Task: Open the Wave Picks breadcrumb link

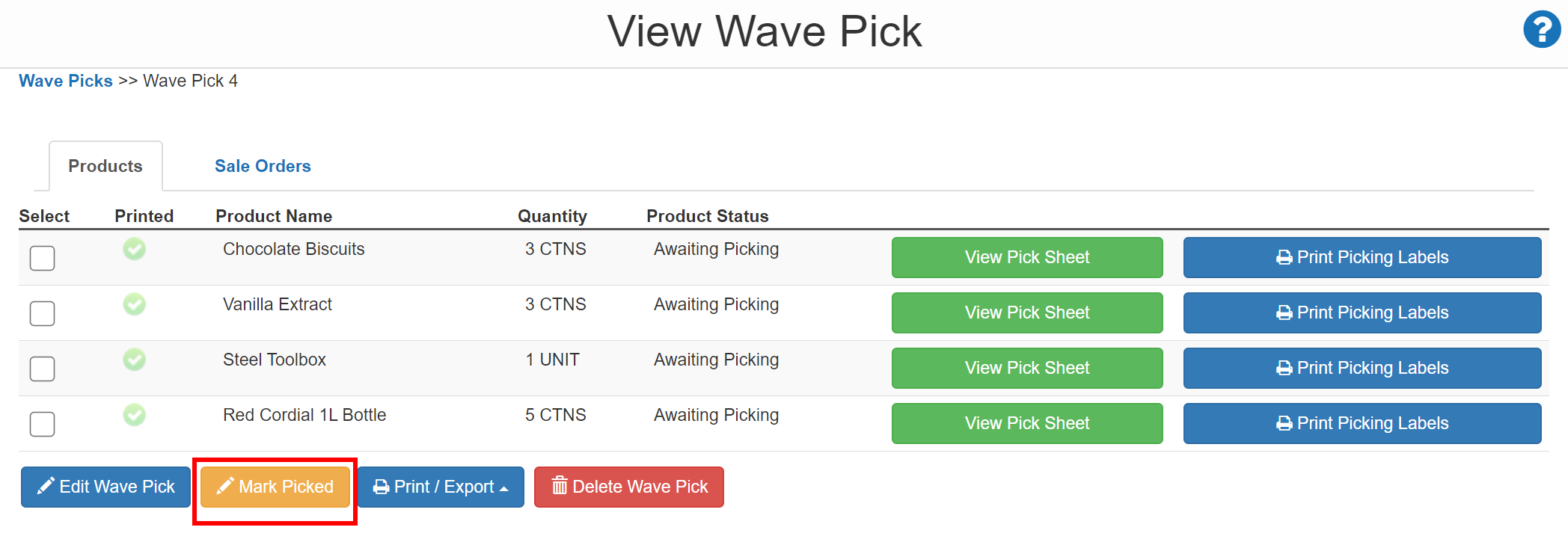Action: (x=65, y=81)
